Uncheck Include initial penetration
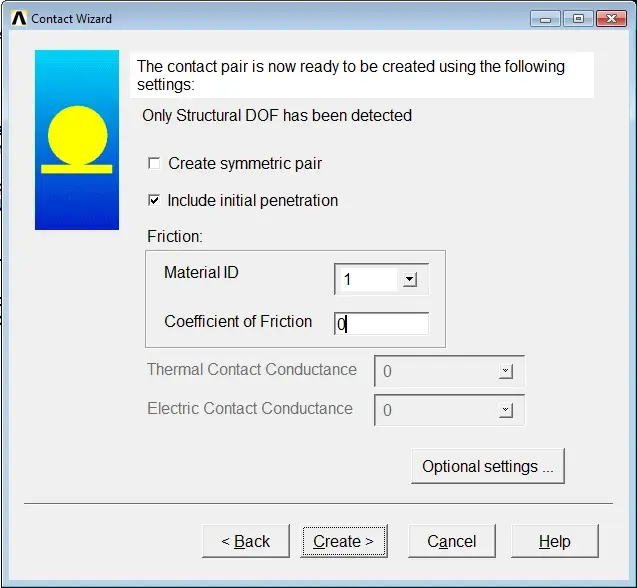Screen dimensions: 637x588 pos(154,200)
